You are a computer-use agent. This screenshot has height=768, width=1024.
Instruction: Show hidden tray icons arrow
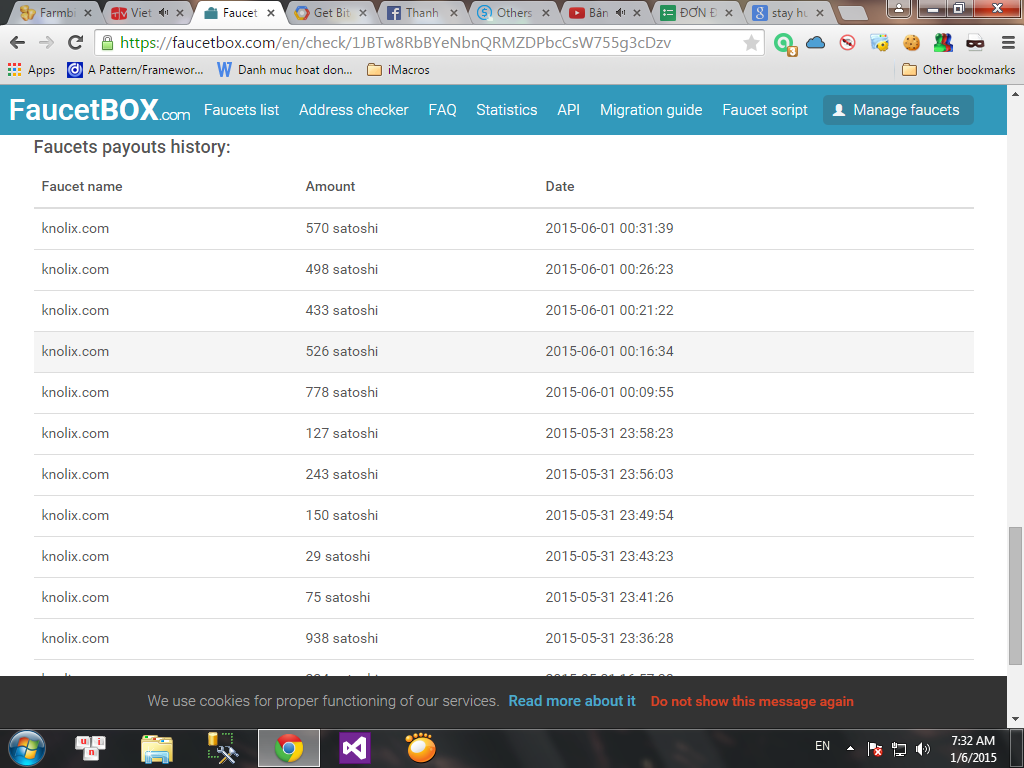[850, 748]
